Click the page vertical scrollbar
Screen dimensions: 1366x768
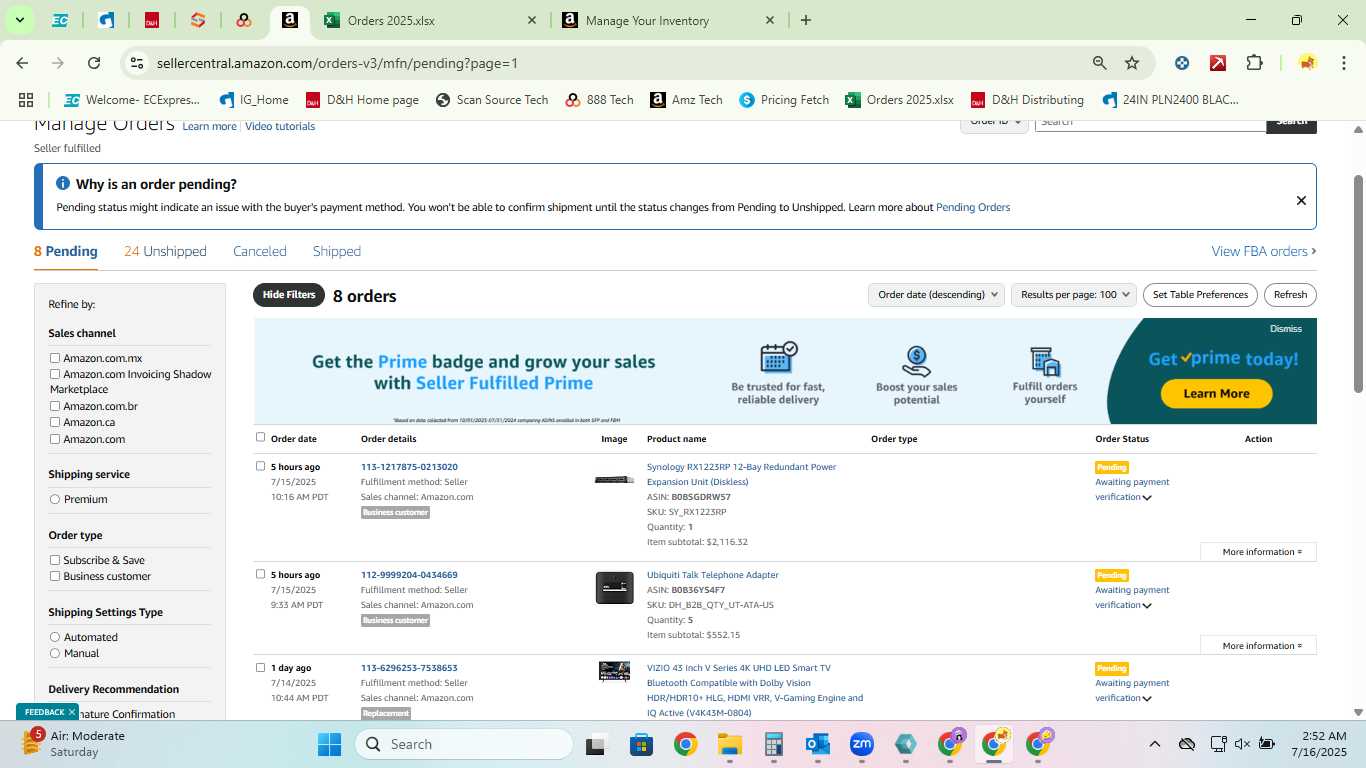pos(1358,284)
